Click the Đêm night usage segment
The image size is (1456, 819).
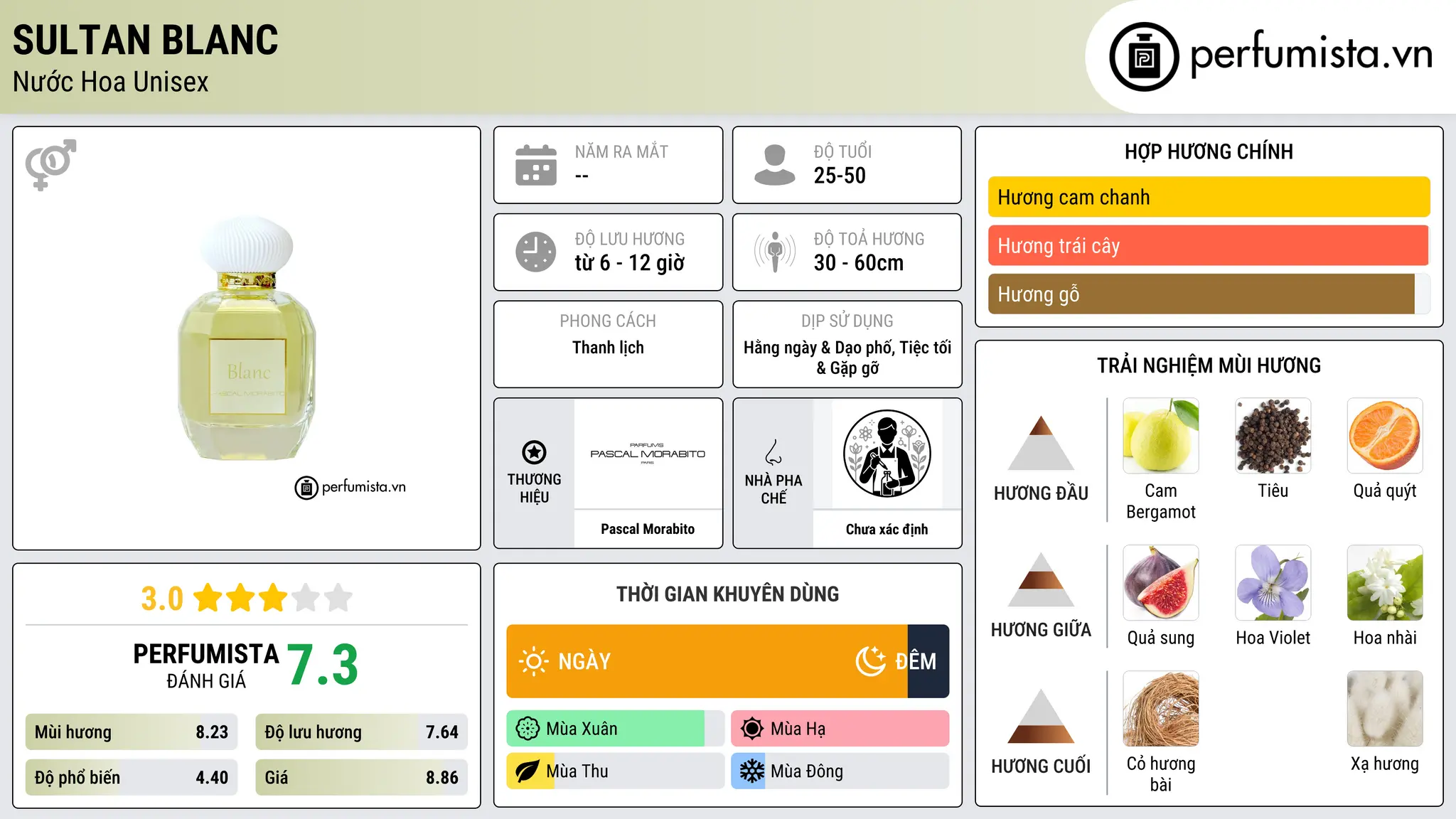928,661
